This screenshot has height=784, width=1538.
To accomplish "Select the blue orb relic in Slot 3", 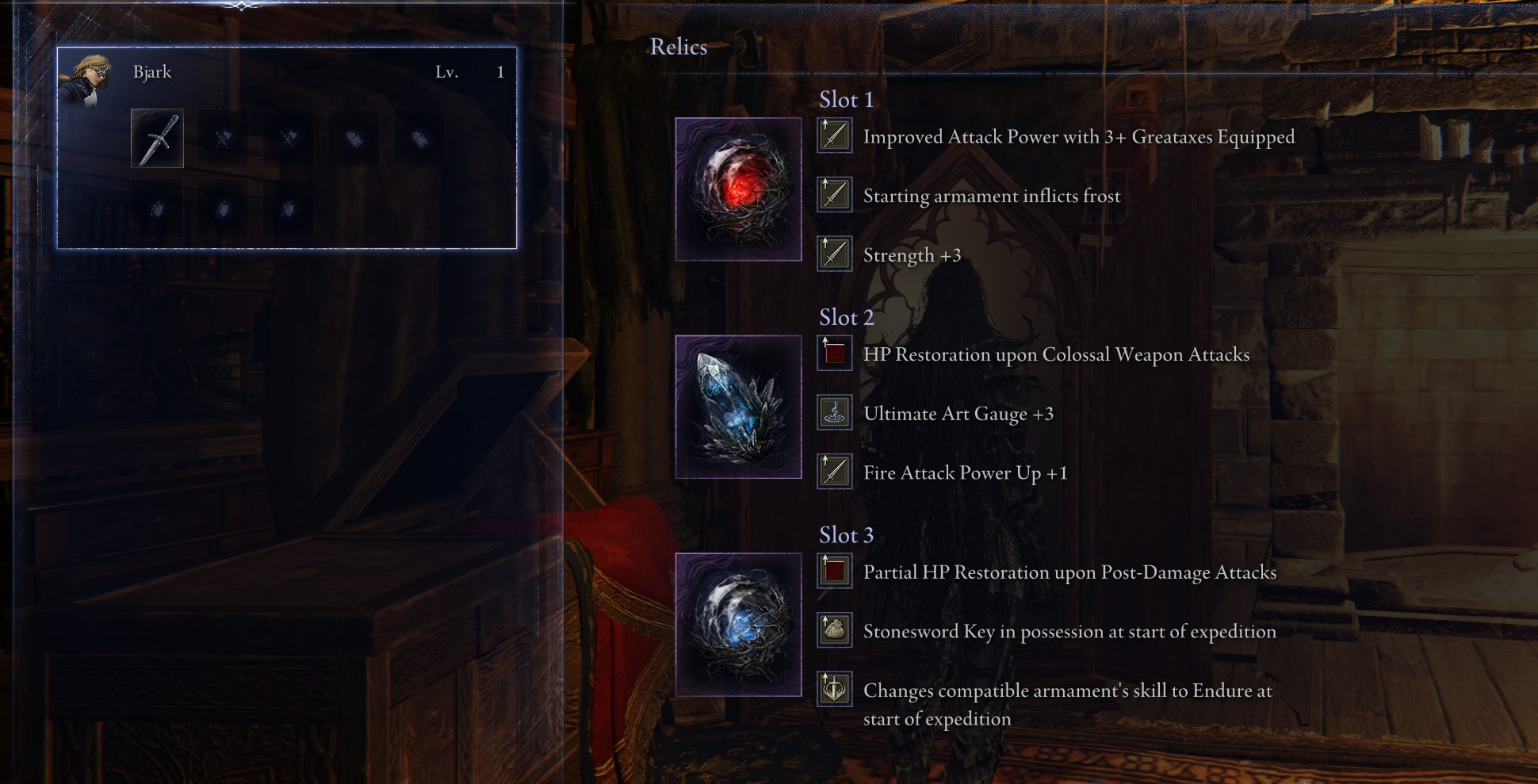I will click(x=738, y=625).
